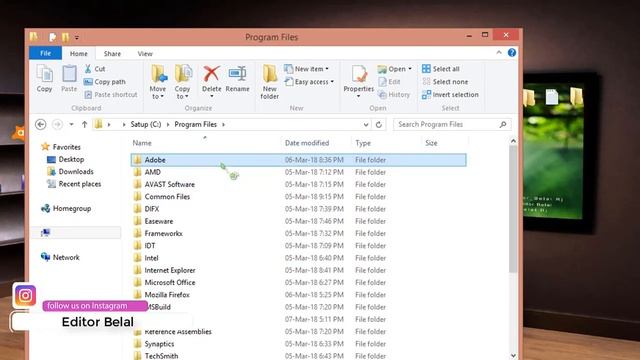The image size is (640, 360).
Task: Click the Search Program Files field
Action: coord(452,124)
